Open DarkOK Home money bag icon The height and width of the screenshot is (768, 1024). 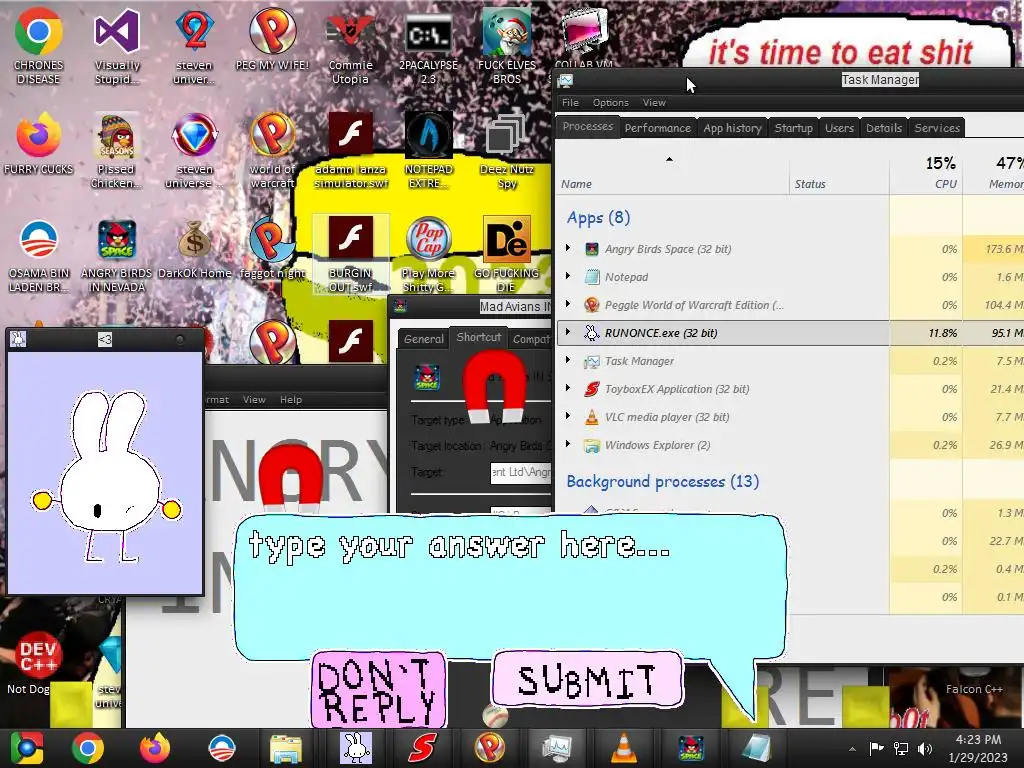195,249
